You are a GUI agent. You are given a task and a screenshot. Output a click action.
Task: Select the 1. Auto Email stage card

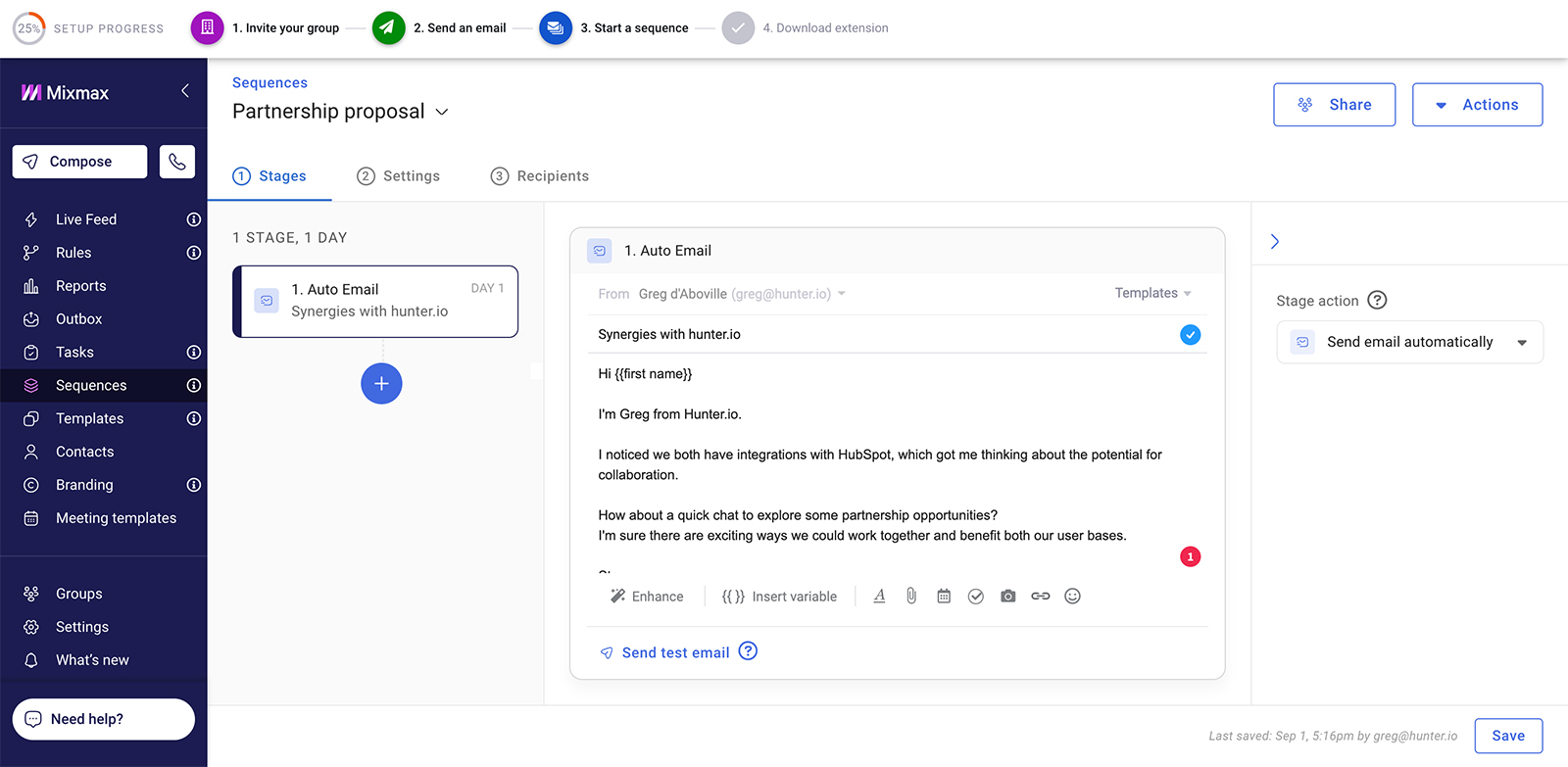coord(375,302)
